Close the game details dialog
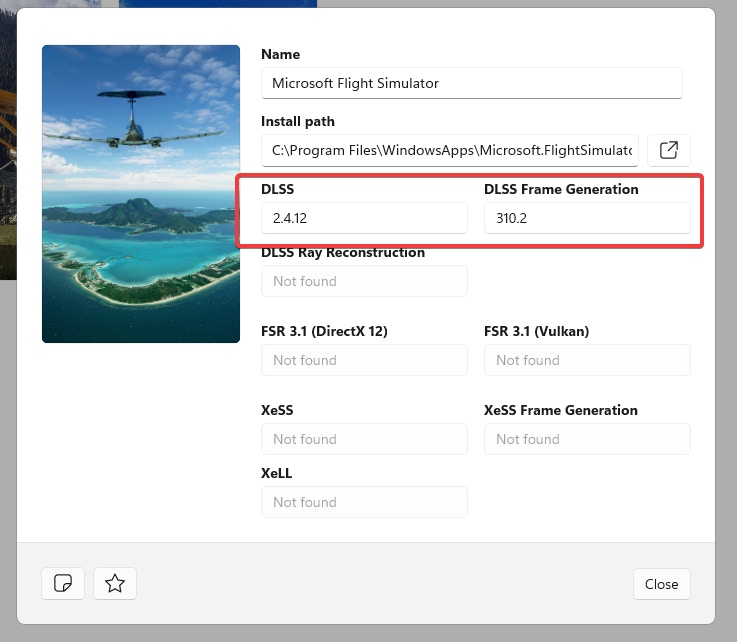Image resolution: width=737 pixels, height=642 pixels. (661, 584)
